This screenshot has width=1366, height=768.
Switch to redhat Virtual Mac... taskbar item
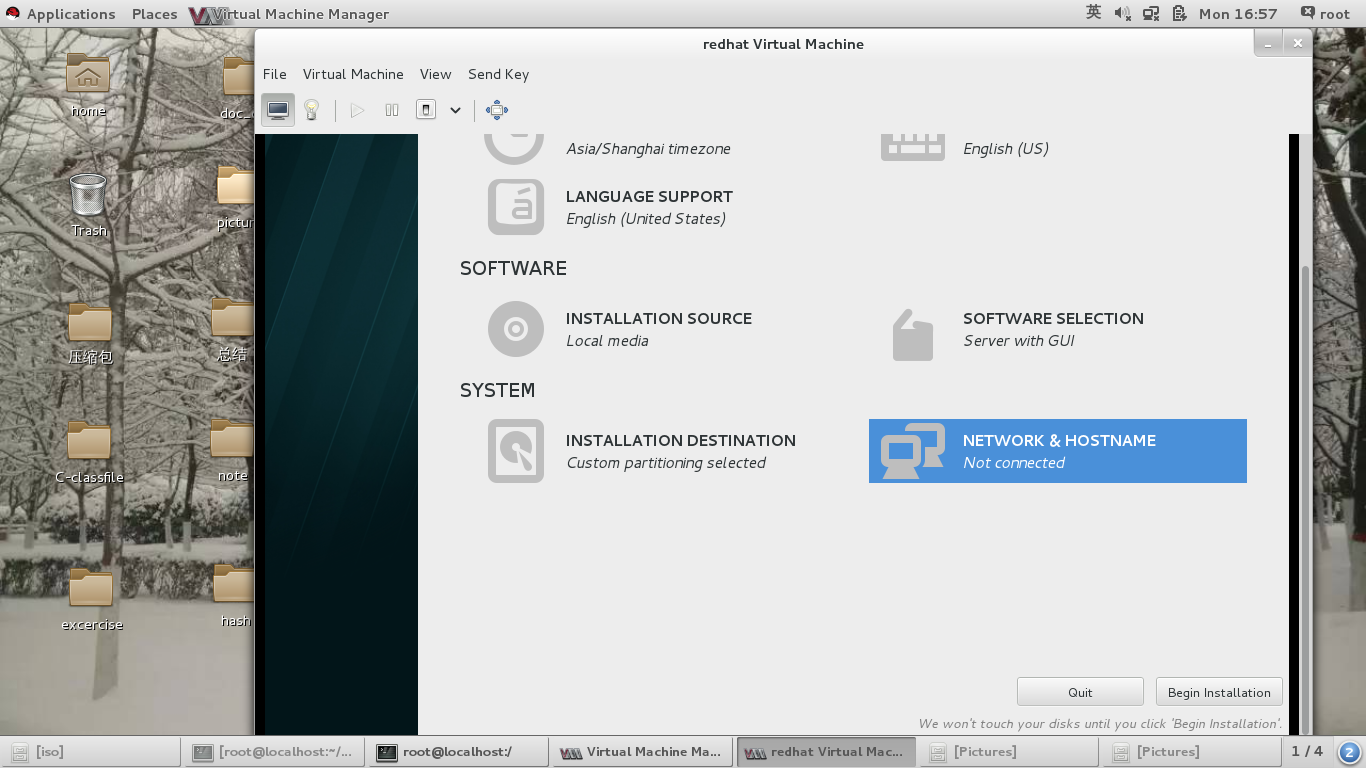[826, 751]
